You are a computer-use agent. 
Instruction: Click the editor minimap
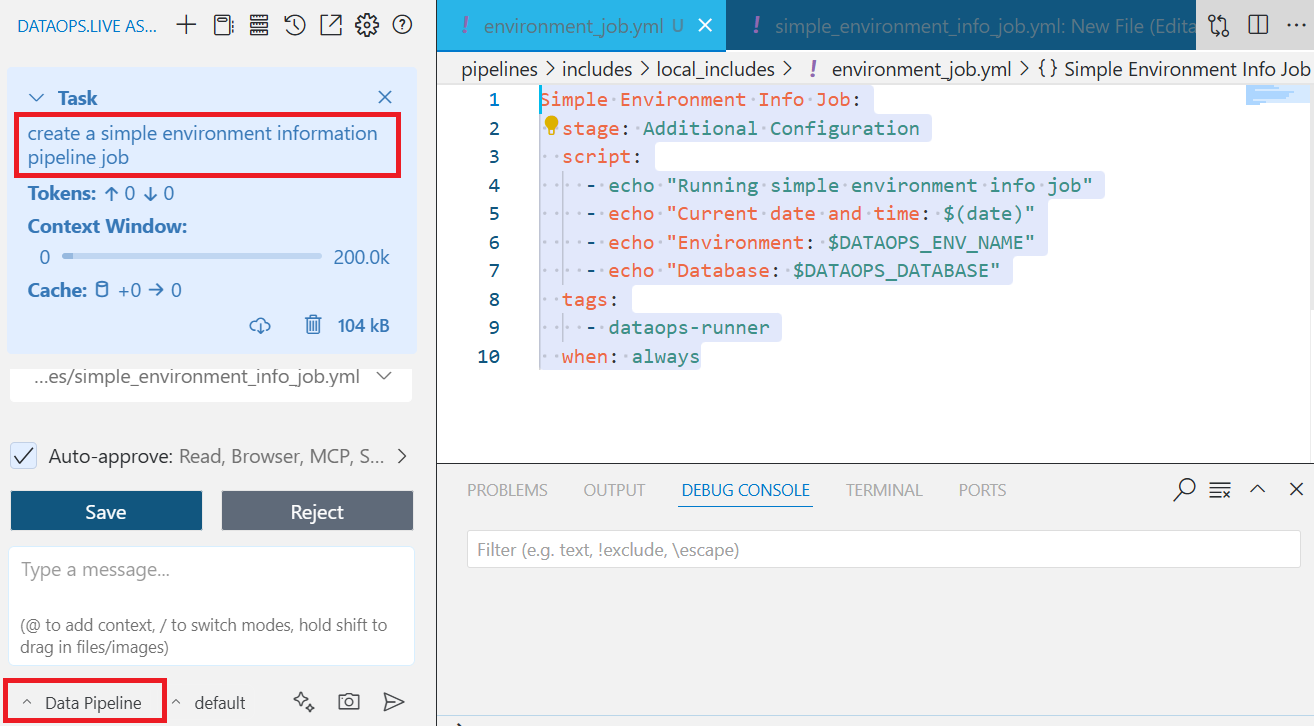point(1279,95)
